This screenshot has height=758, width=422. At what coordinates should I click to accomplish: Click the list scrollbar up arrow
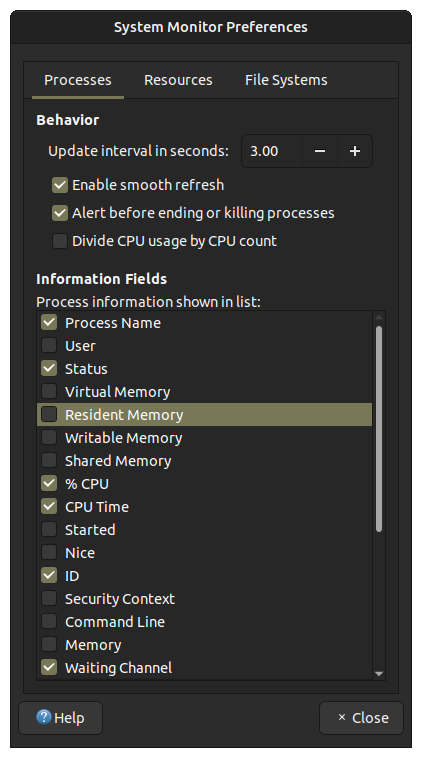379,318
